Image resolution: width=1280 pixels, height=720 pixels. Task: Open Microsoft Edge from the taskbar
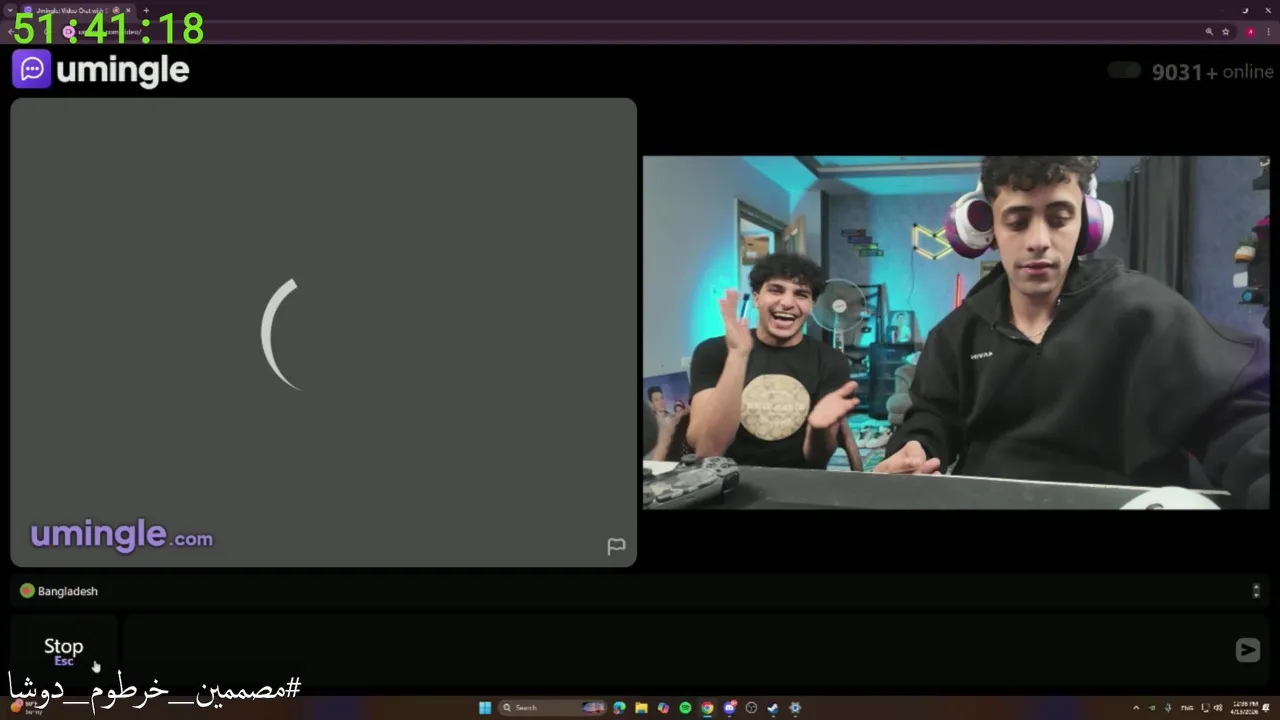pyautogui.click(x=619, y=708)
